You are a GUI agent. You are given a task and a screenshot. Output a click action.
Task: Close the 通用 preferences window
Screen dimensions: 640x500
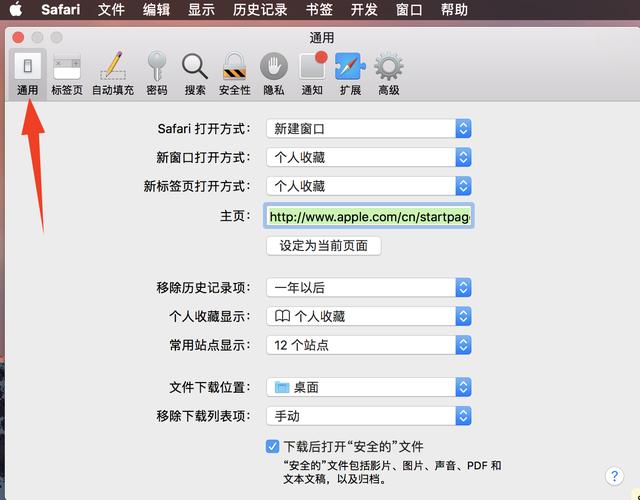[x=18, y=38]
